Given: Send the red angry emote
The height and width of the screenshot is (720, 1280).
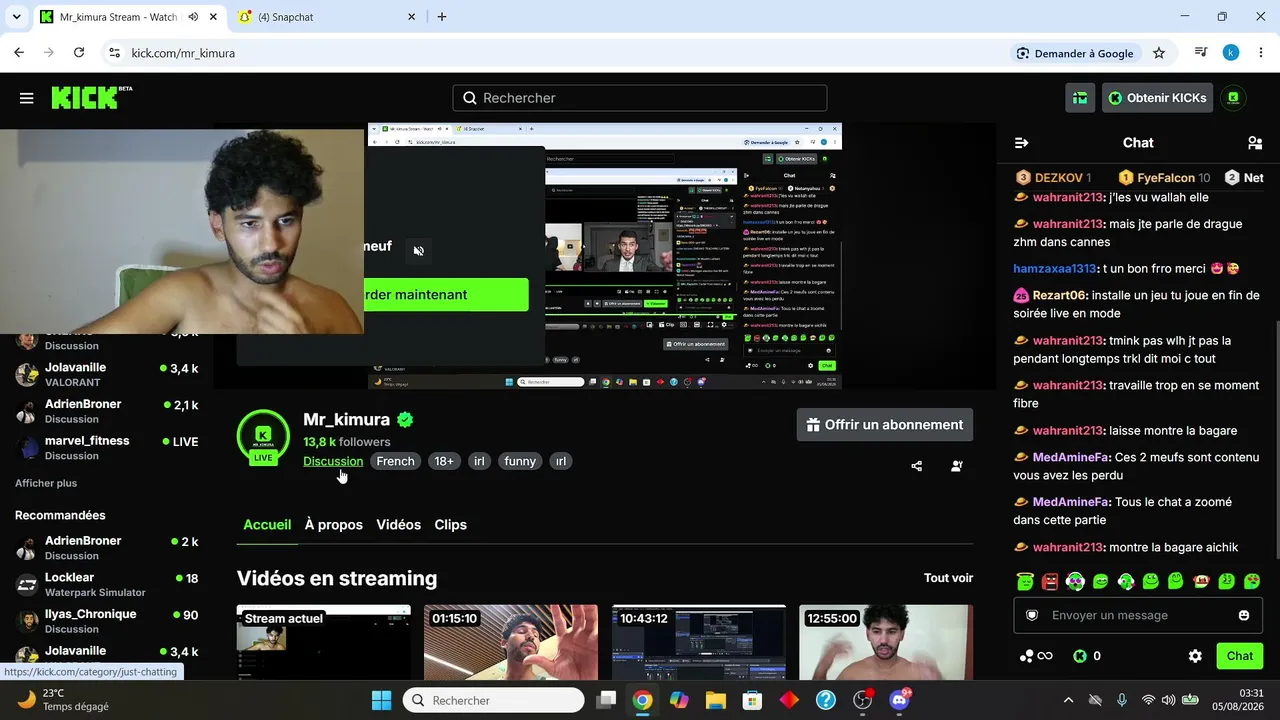Looking at the screenshot, I should 1050,581.
